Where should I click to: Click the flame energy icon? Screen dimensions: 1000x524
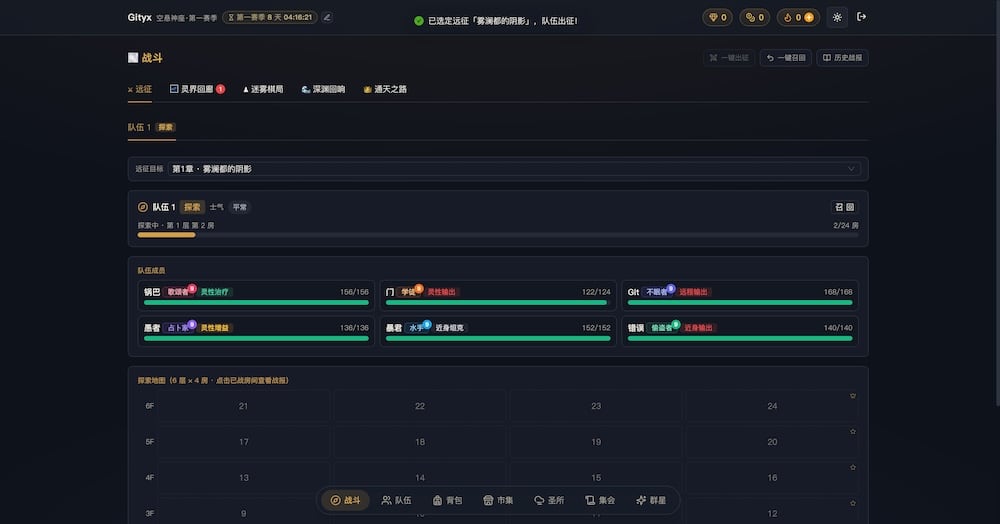click(x=787, y=17)
